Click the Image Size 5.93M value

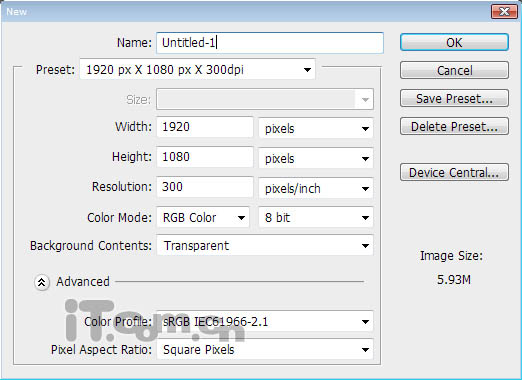tap(454, 280)
